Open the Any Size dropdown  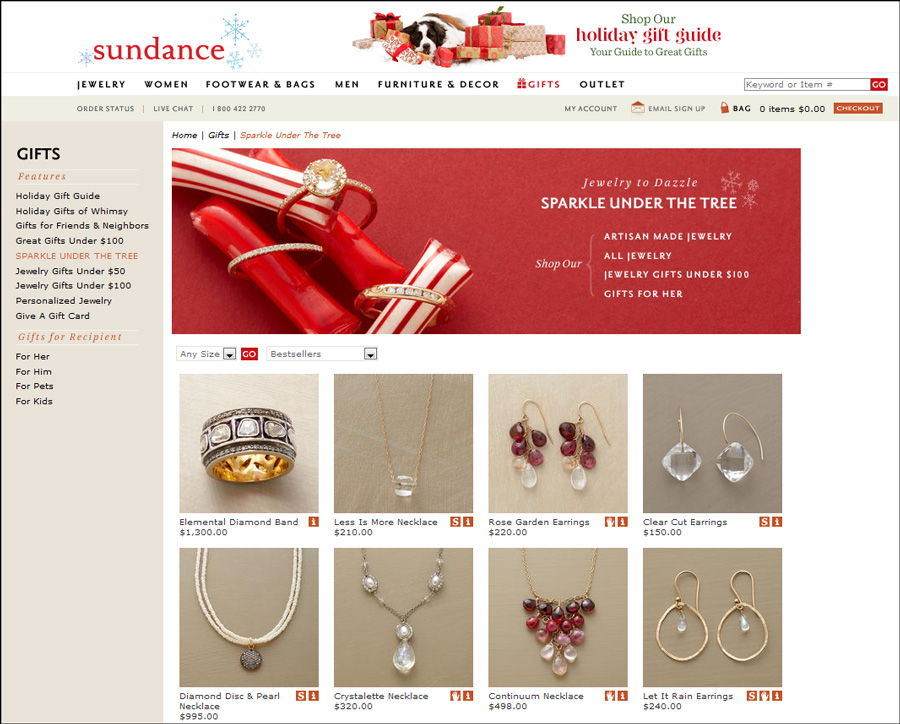(x=206, y=354)
